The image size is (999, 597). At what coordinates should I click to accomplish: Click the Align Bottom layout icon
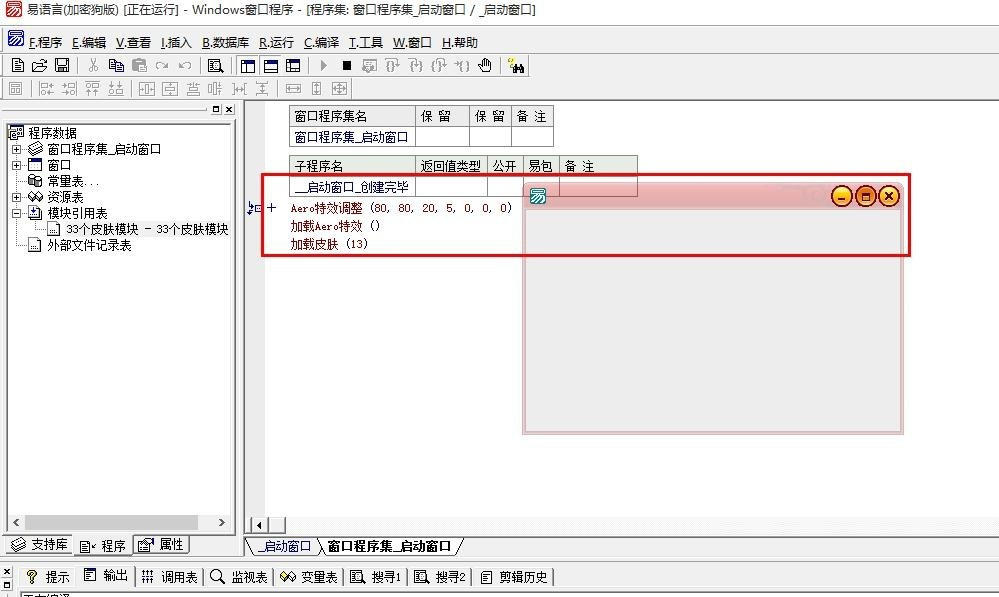115,89
